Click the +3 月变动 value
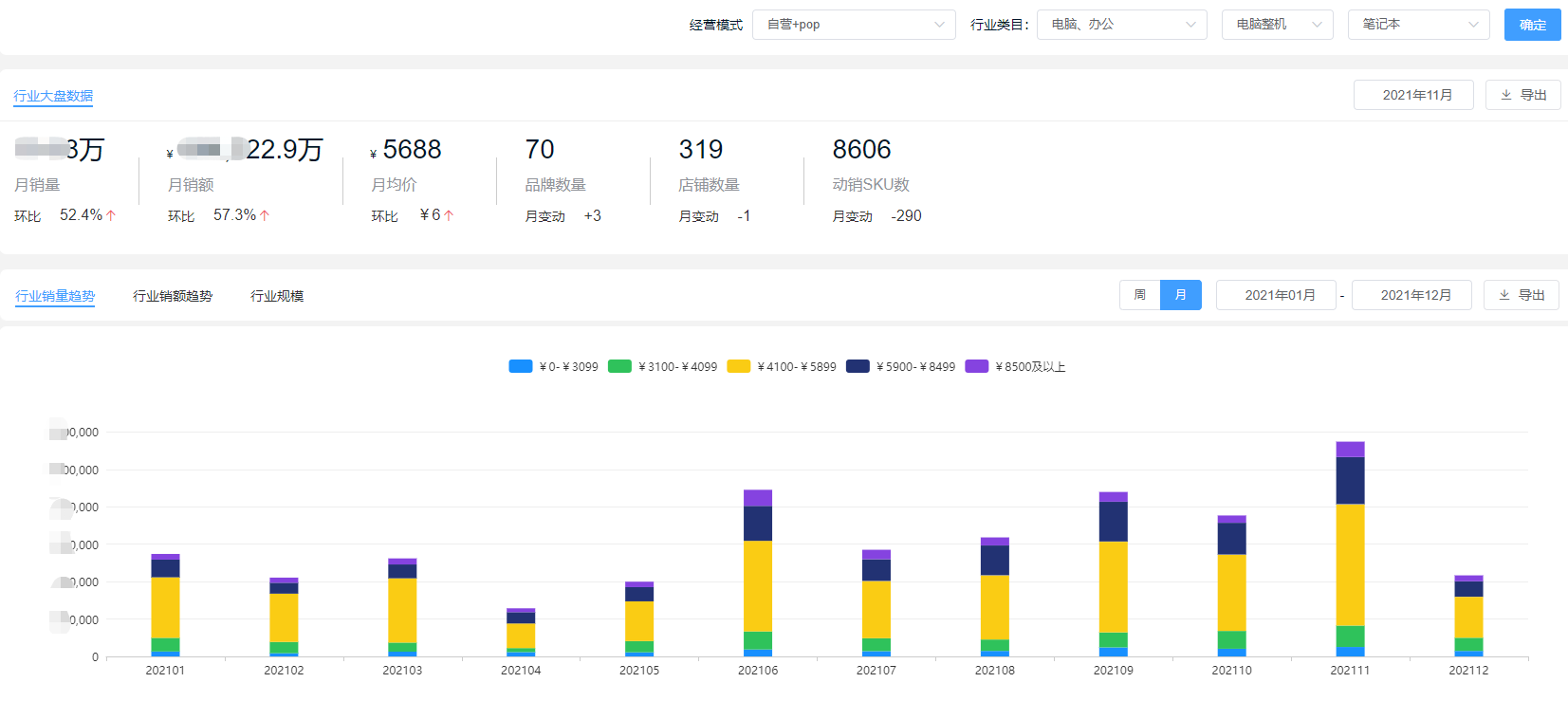 coord(593,216)
